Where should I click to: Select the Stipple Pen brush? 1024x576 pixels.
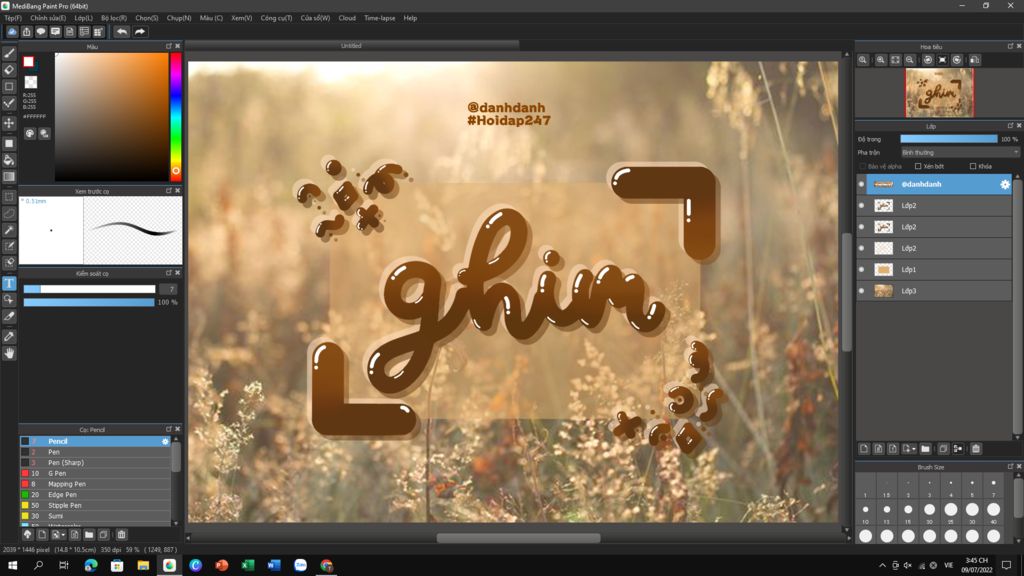point(95,505)
